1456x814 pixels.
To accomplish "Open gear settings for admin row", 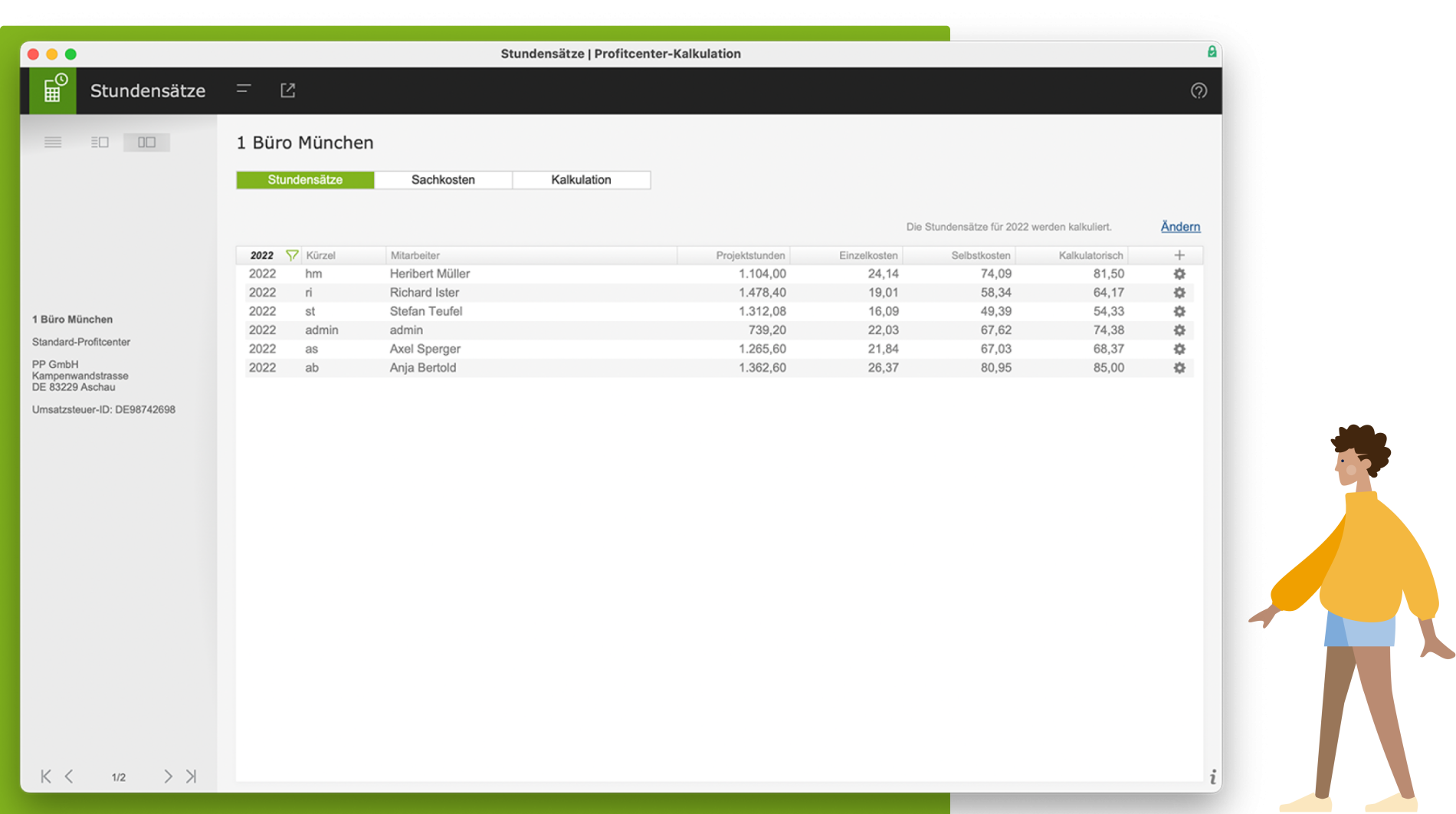I will (1179, 330).
